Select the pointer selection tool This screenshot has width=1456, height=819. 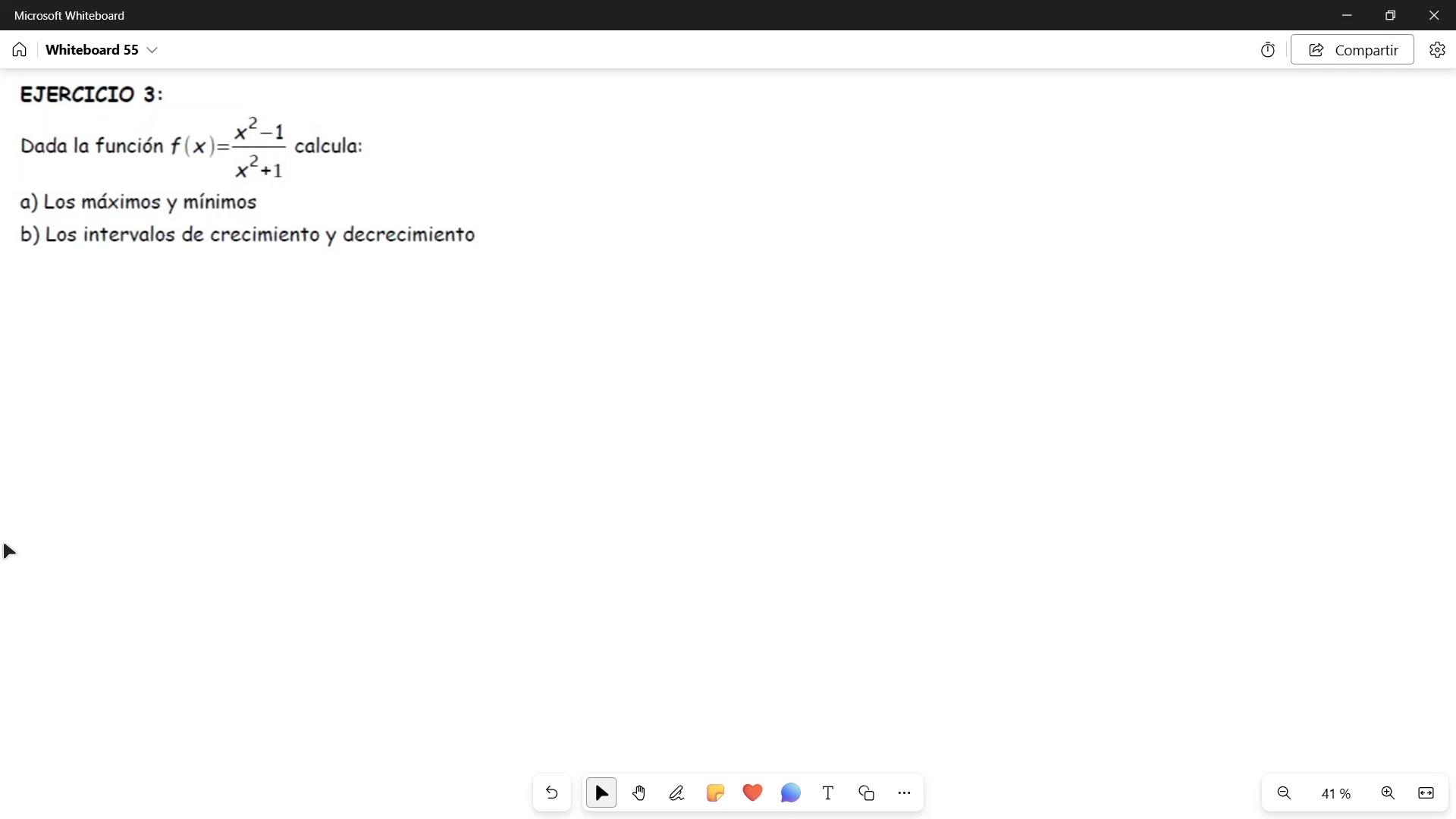click(601, 793)
